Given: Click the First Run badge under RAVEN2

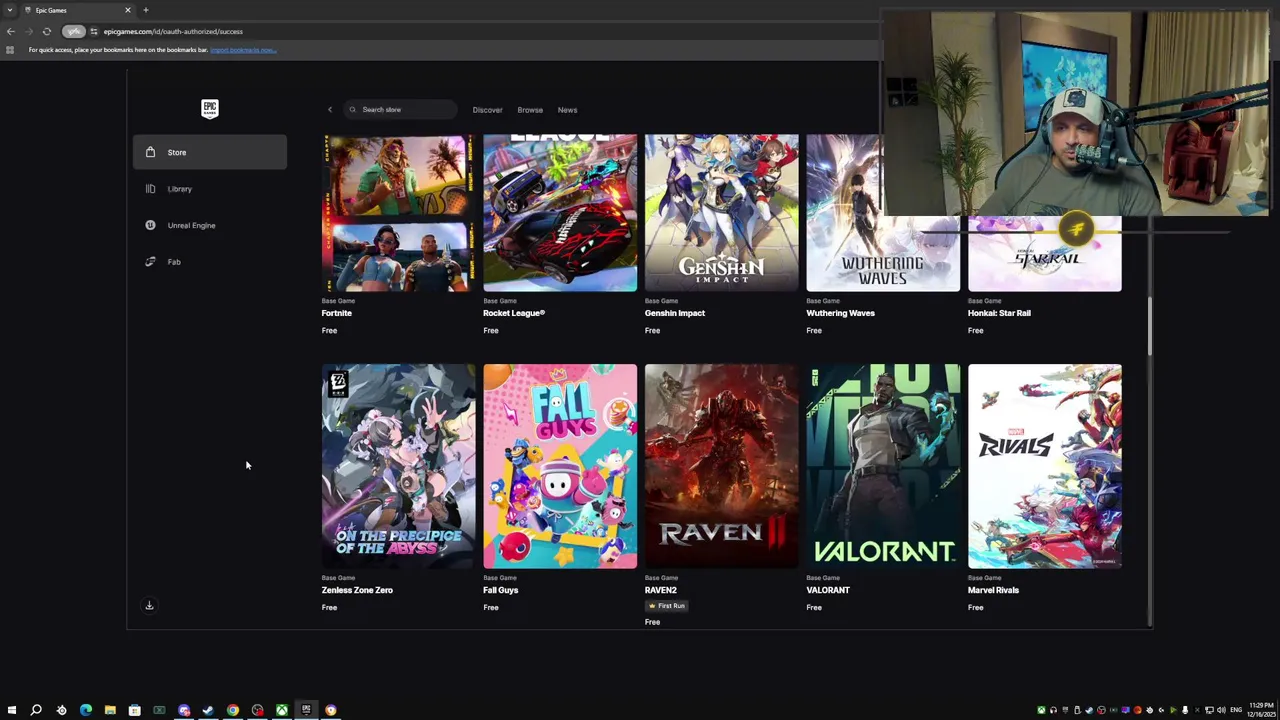Looking at the screenshot, I should (x=667, y=606).
